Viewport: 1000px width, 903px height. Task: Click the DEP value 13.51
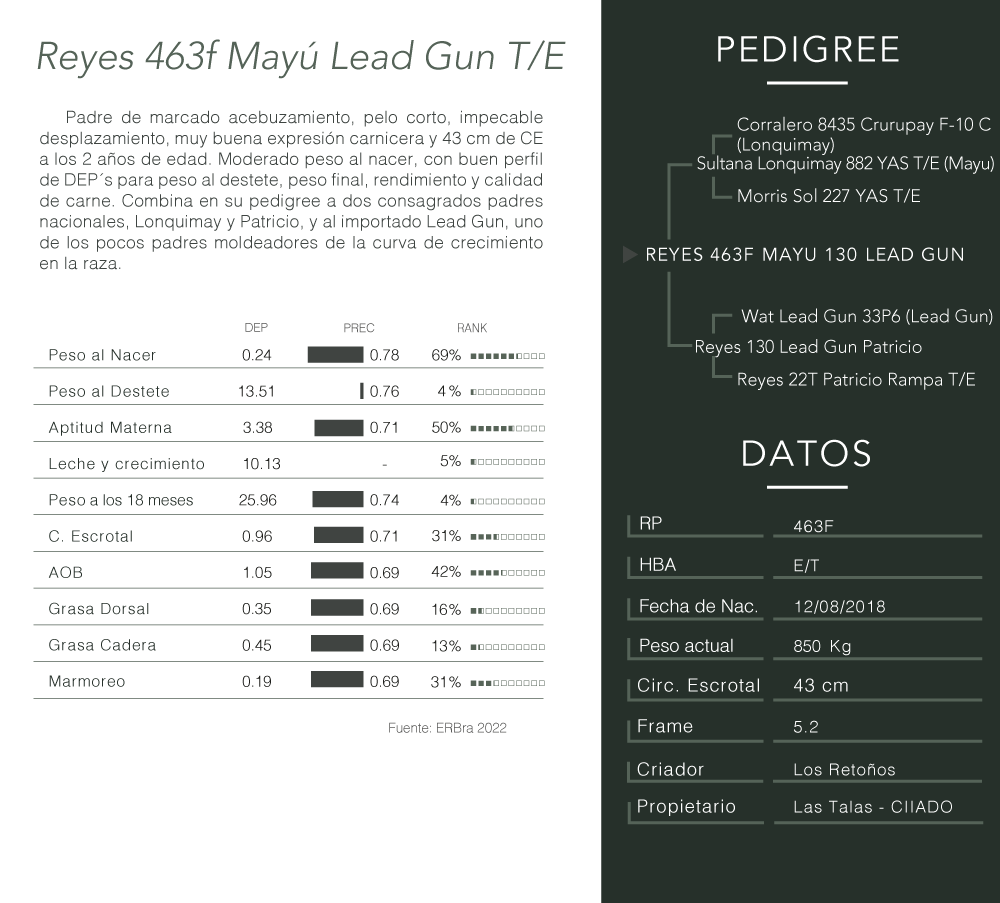[256, 392]
